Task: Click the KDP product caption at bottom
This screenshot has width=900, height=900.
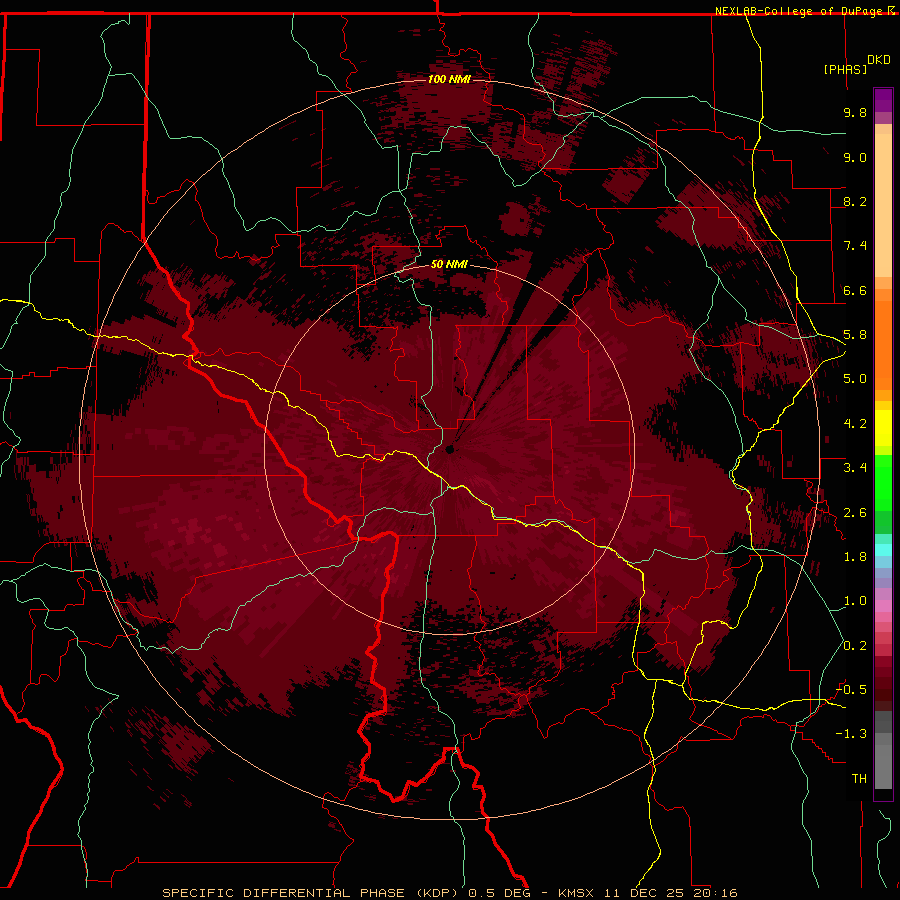Action: pos(449,893)
